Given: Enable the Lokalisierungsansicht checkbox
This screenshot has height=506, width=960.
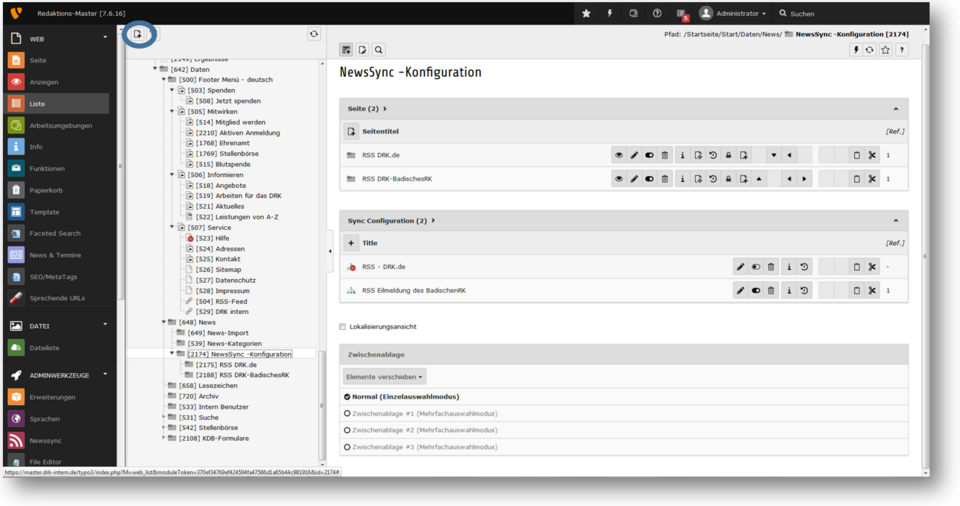Looking at the screenshot, I should tap(343, 327).
